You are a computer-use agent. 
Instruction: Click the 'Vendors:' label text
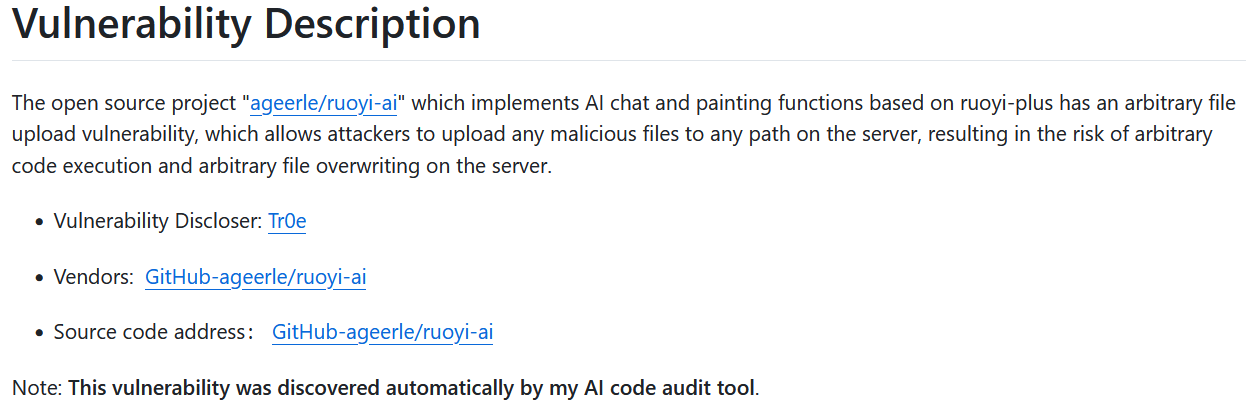(93, 277)
